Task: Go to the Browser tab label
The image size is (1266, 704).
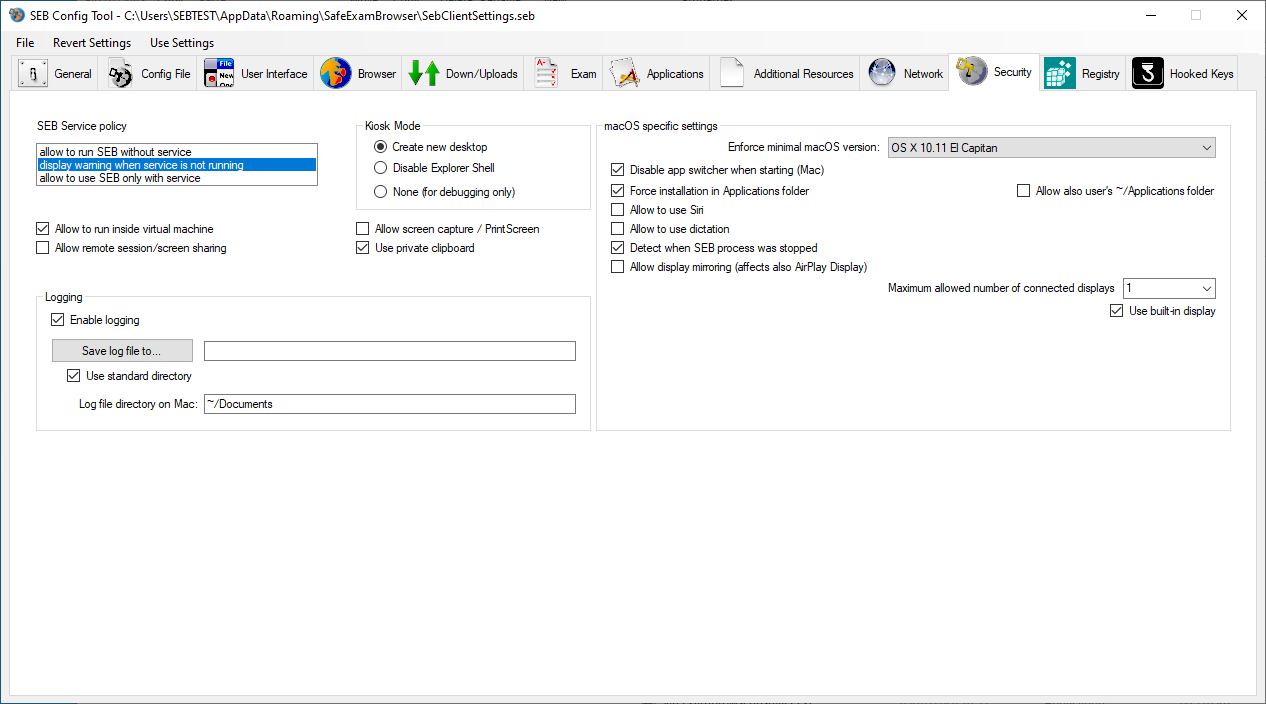Action: point(377,74)
